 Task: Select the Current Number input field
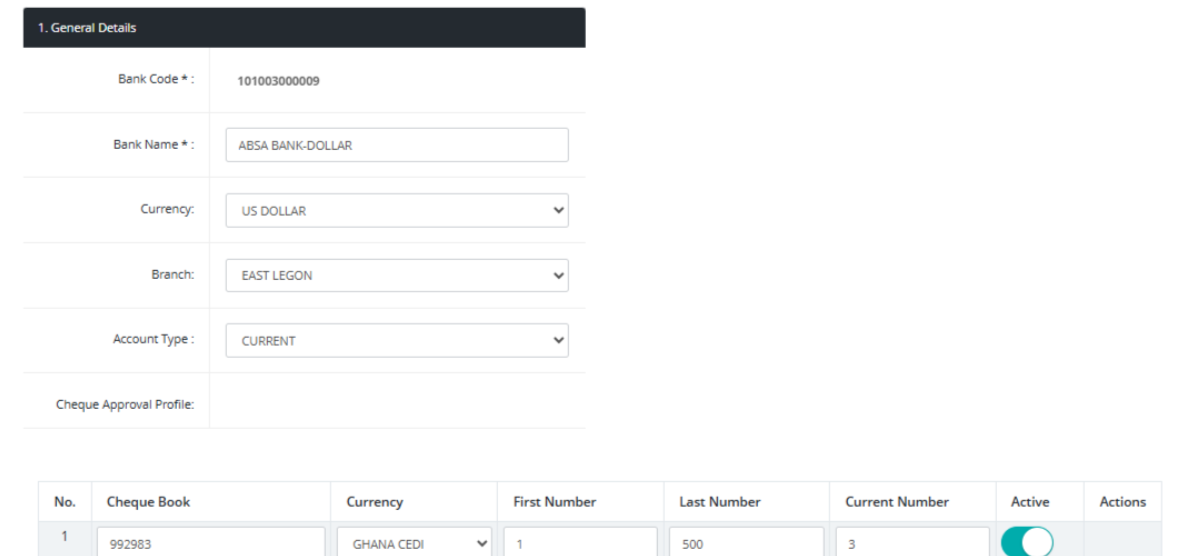click(x=912, y=544)
